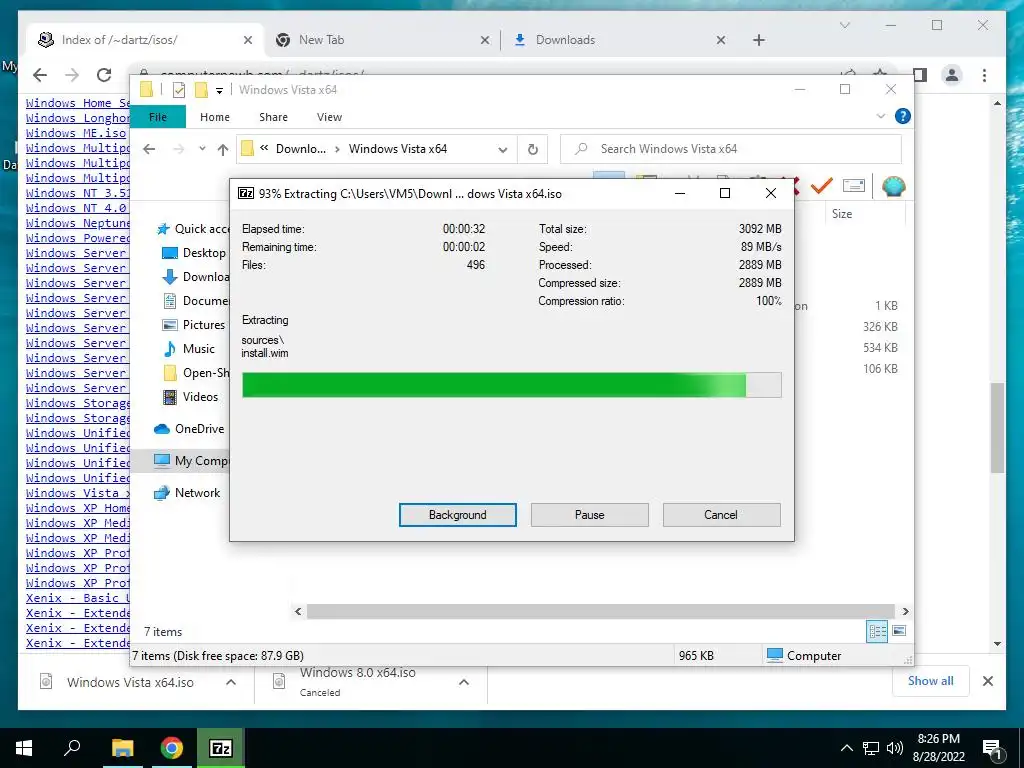
Task: Click Properties icon in quick access toolbar
Action: (x=178, y=89)
